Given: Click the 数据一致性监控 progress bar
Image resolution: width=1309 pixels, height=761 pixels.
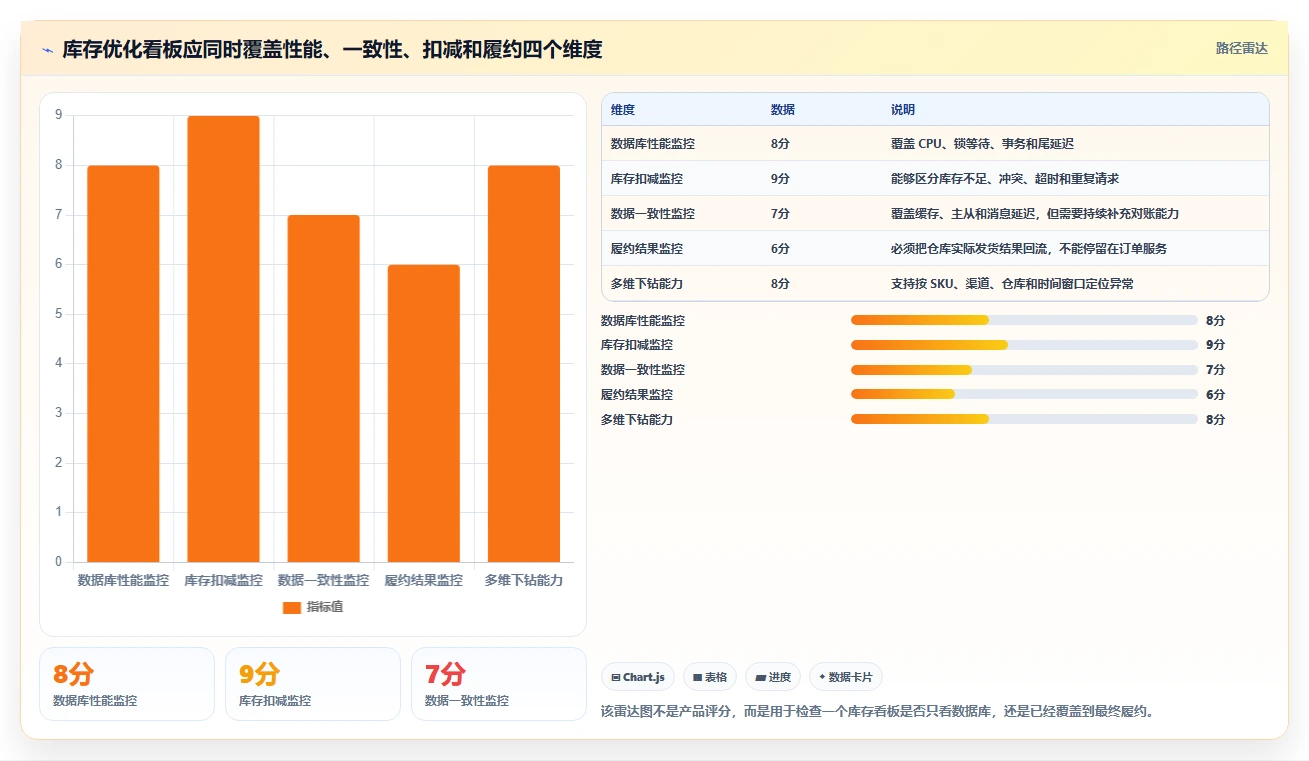Looking at the screenshot, I should pos(1024,370).
